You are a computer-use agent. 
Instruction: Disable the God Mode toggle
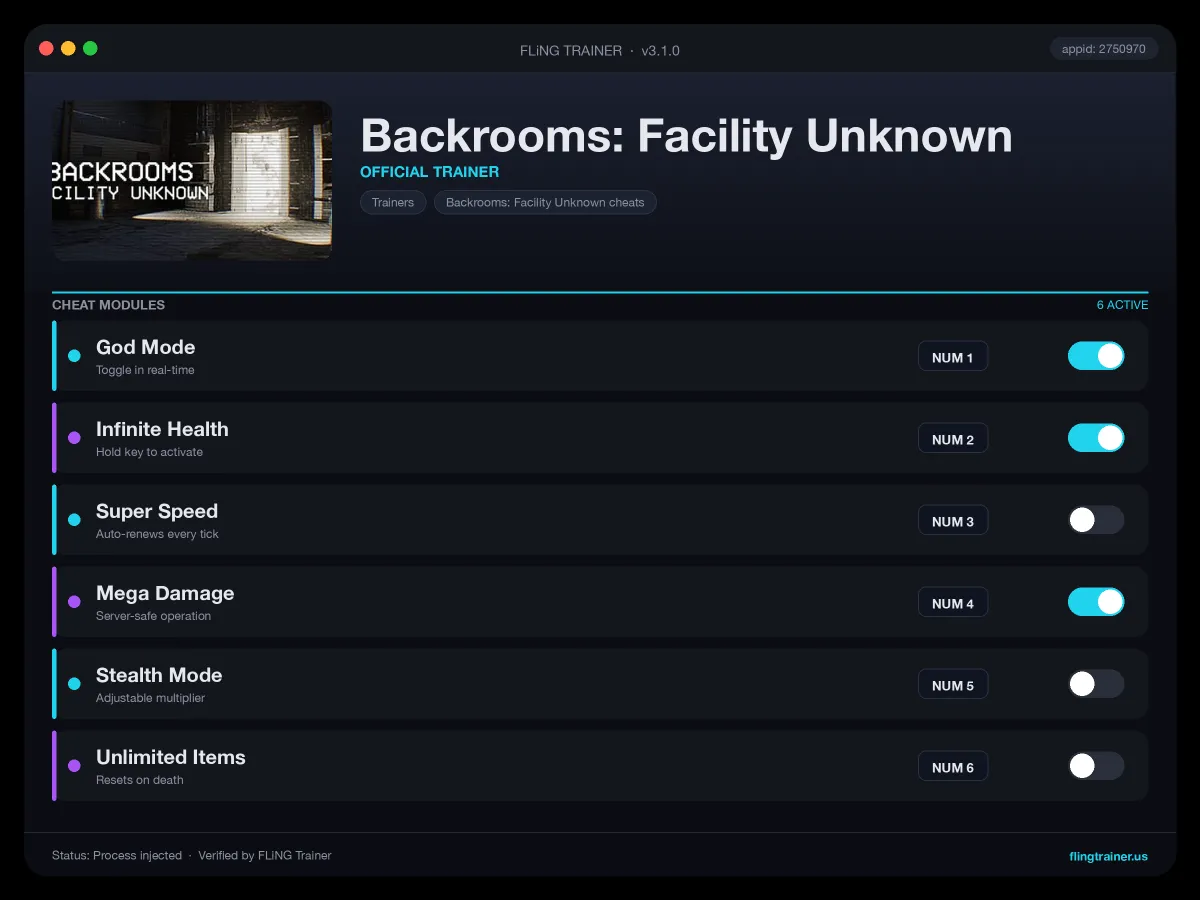[1096, 356]
